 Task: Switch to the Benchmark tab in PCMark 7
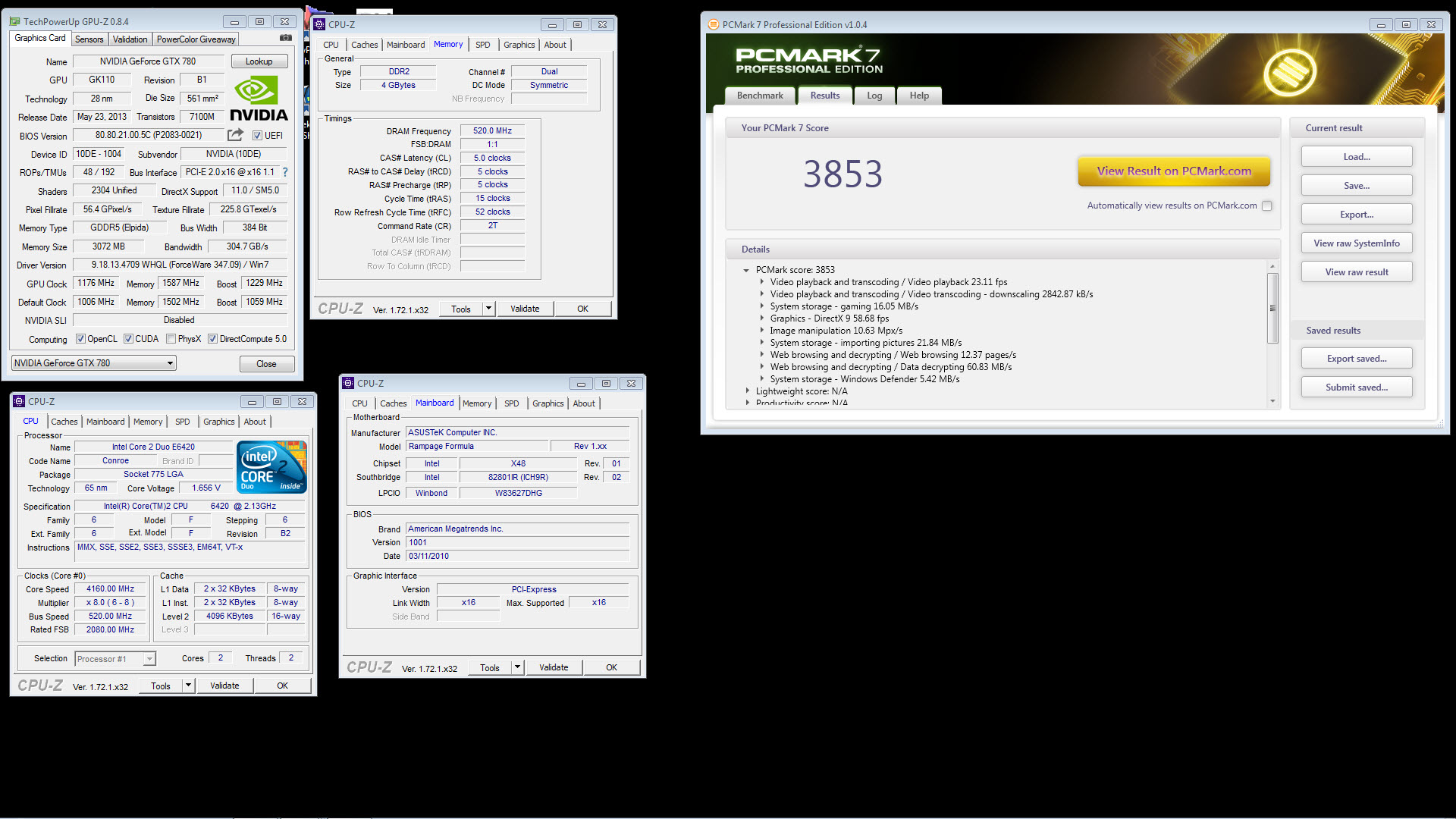coord(760,96)
